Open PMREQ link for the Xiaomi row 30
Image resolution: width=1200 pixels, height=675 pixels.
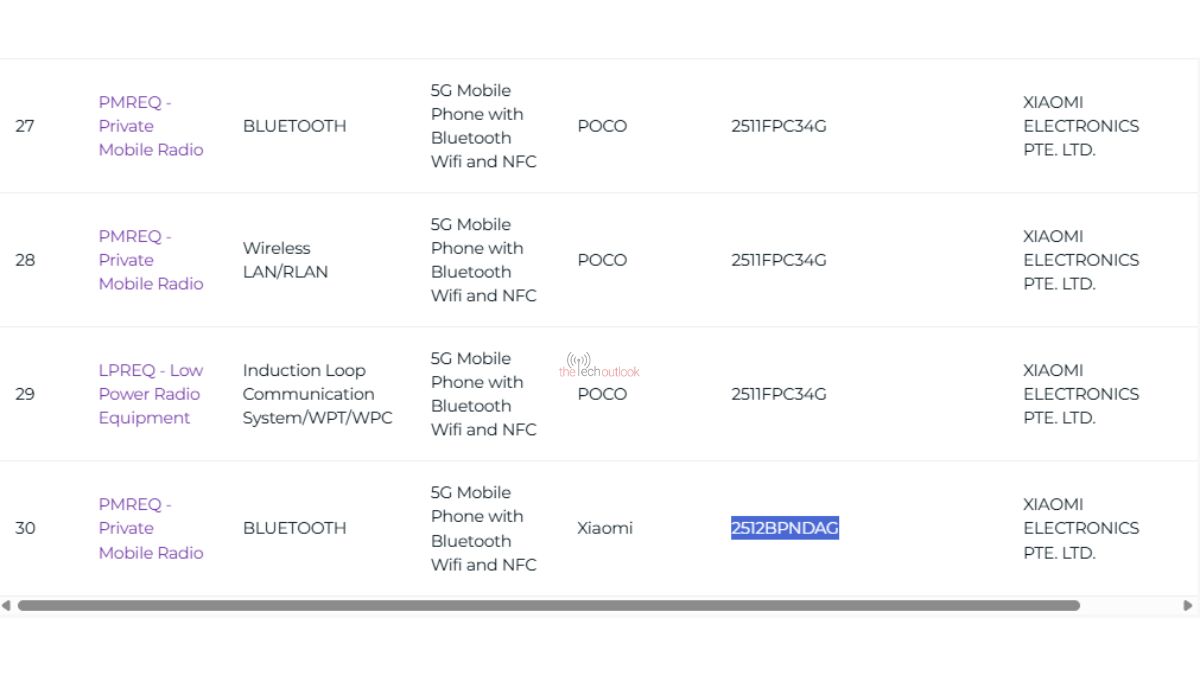150,528
